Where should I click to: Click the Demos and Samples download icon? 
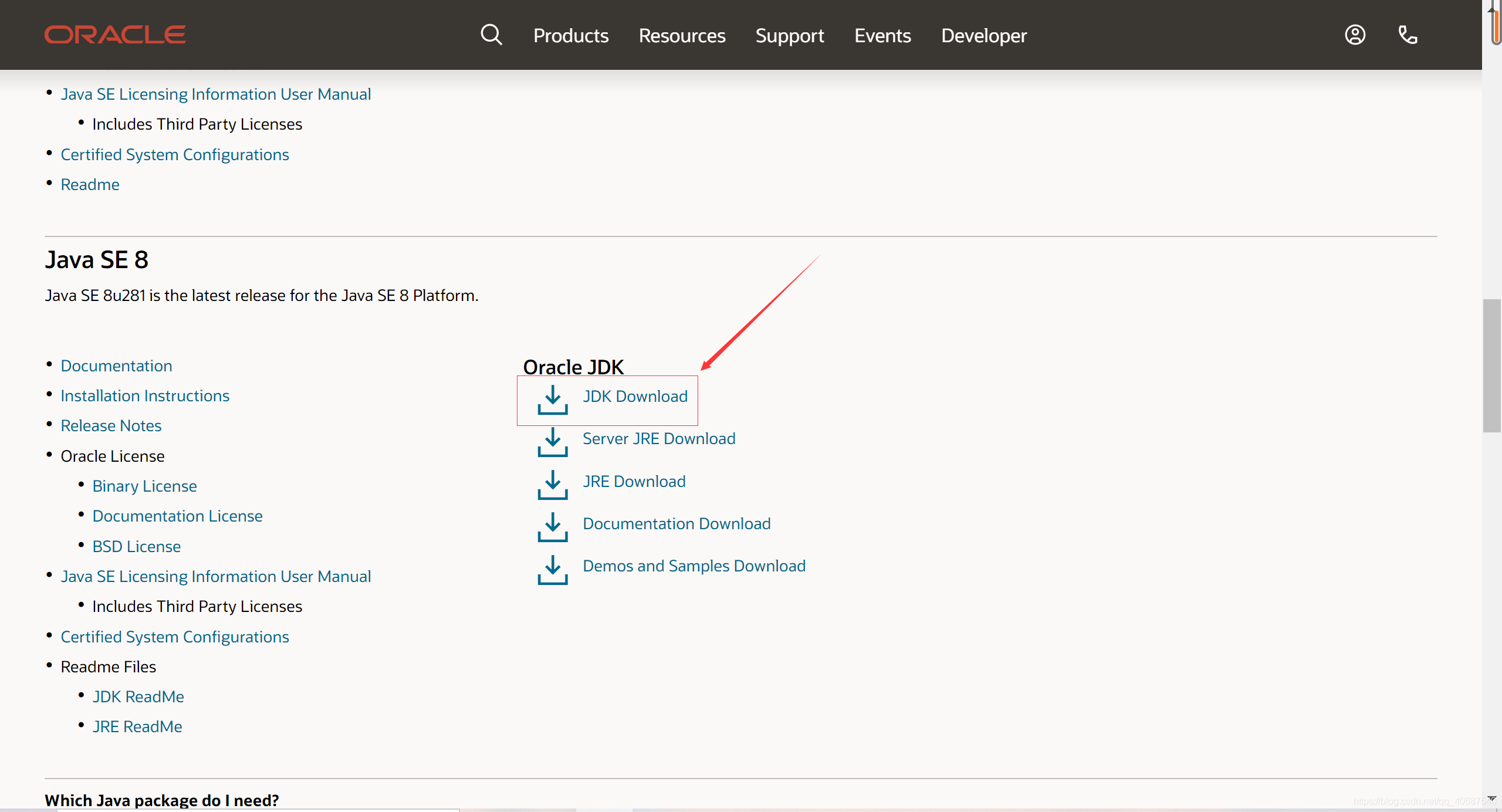552,570
